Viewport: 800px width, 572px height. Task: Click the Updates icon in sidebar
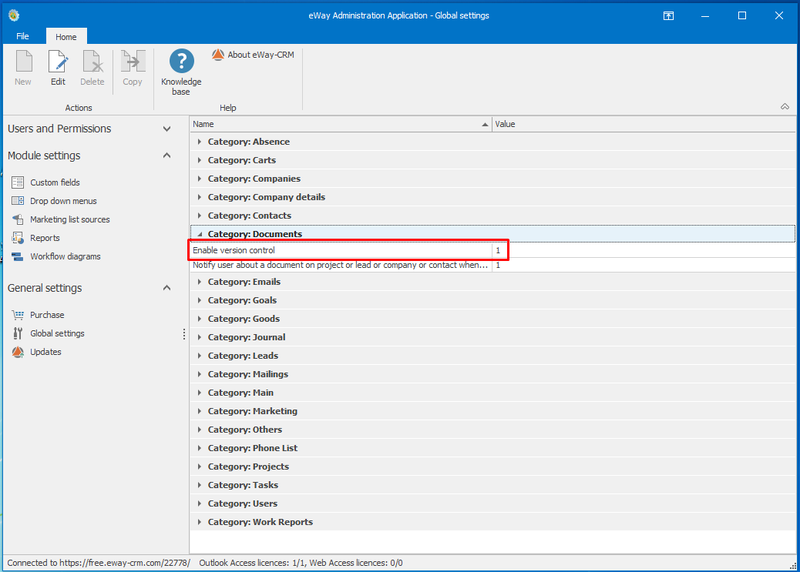18,352
